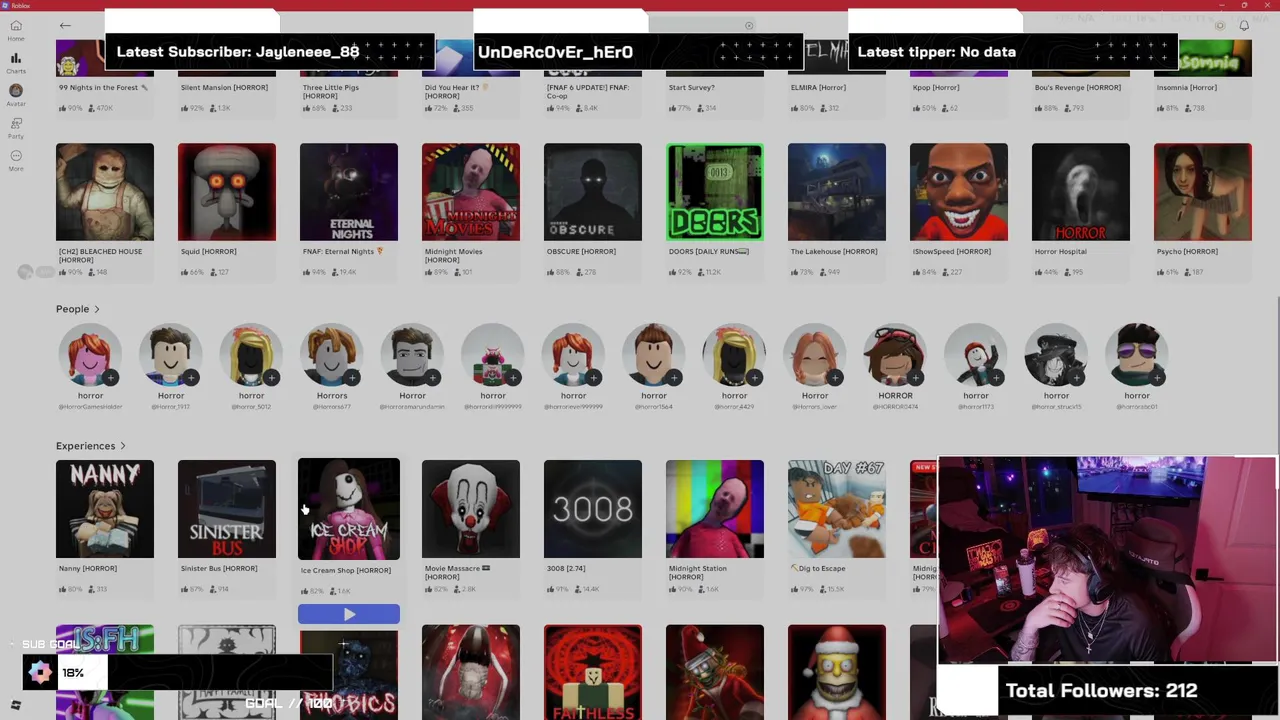
Task: Click the 'Kpop [Horror]' title
Action: coord(936,87)
